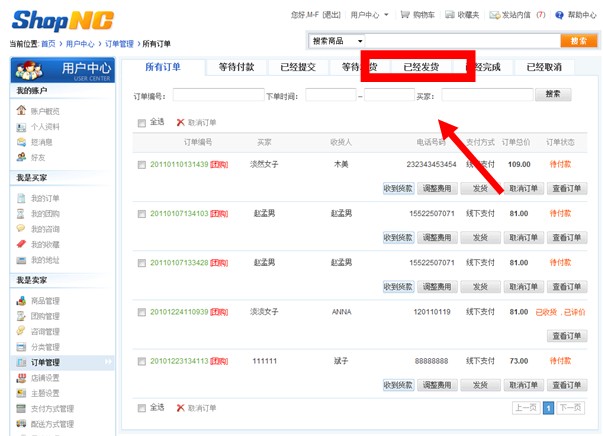The image size is (603, 436).
Task: Click the 退出 logout link
Action: click(331, 15)
